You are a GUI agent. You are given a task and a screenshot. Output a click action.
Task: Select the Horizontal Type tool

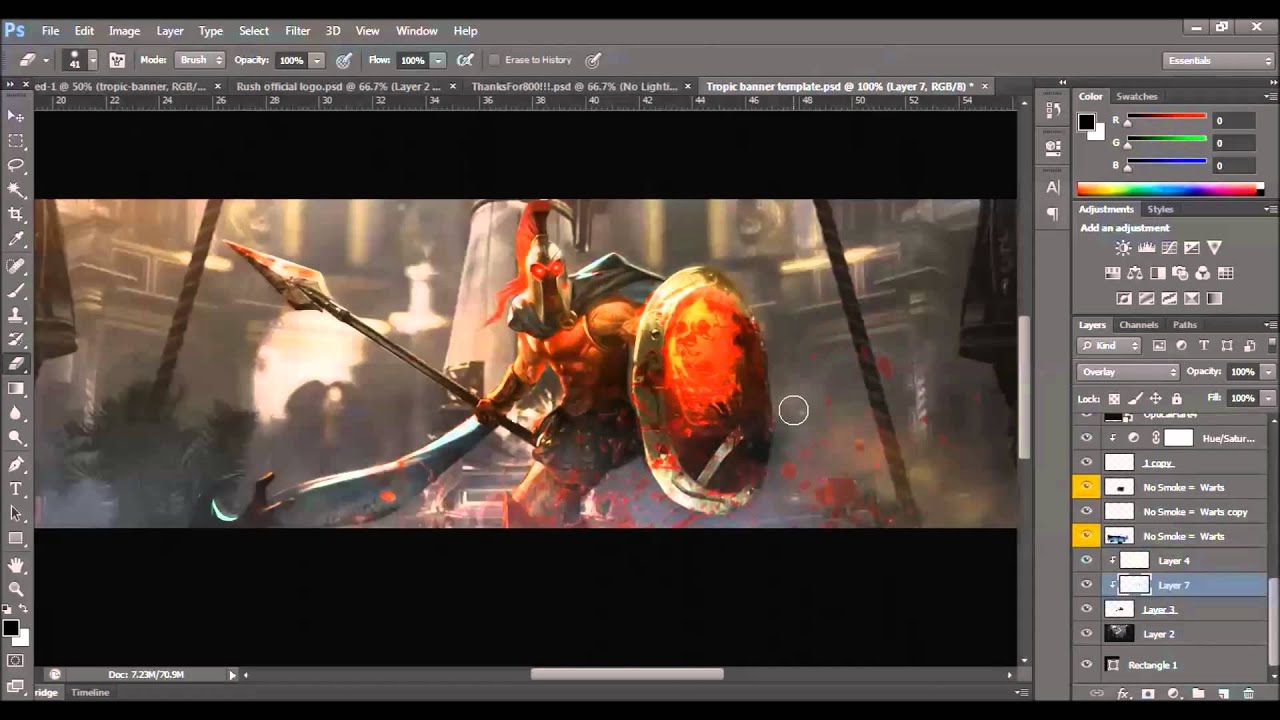click(x=16, y=489)
